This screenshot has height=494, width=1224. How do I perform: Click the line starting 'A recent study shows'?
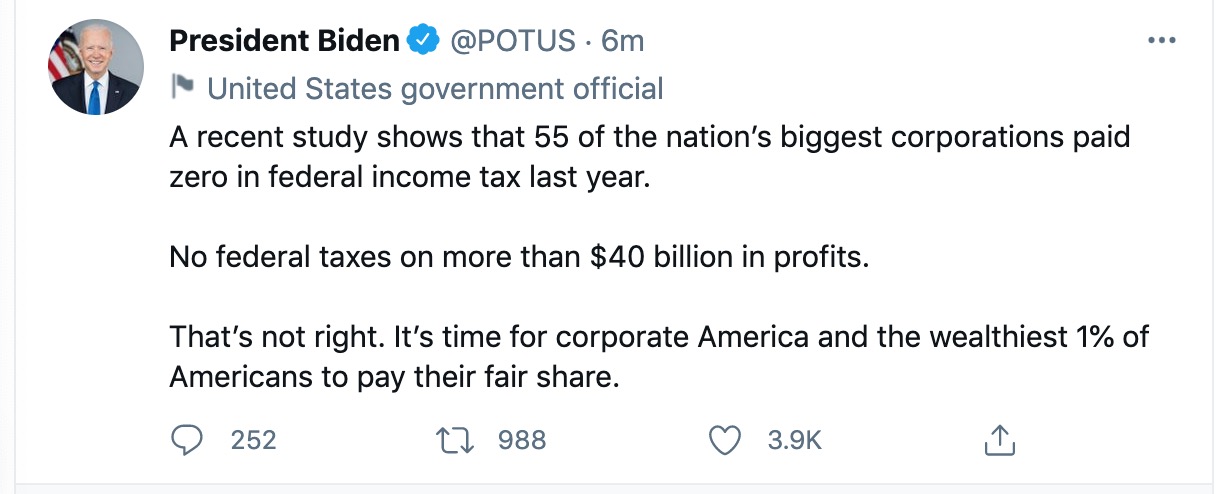(649, 138)
